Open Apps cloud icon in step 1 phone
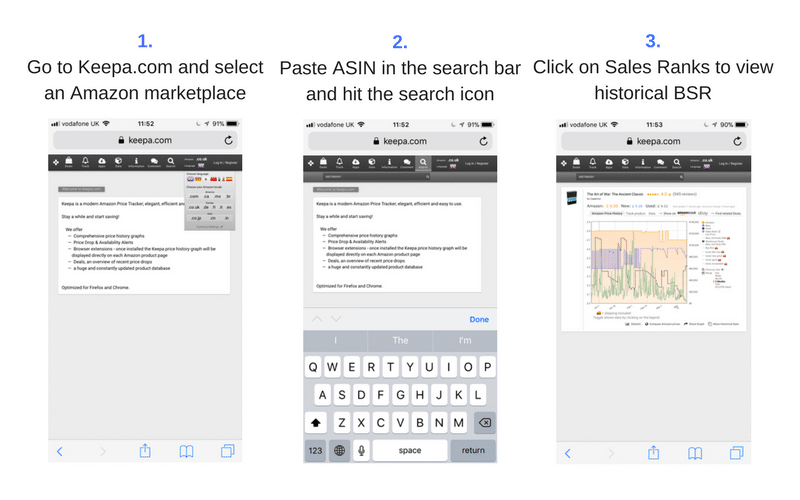 (102, 162)
